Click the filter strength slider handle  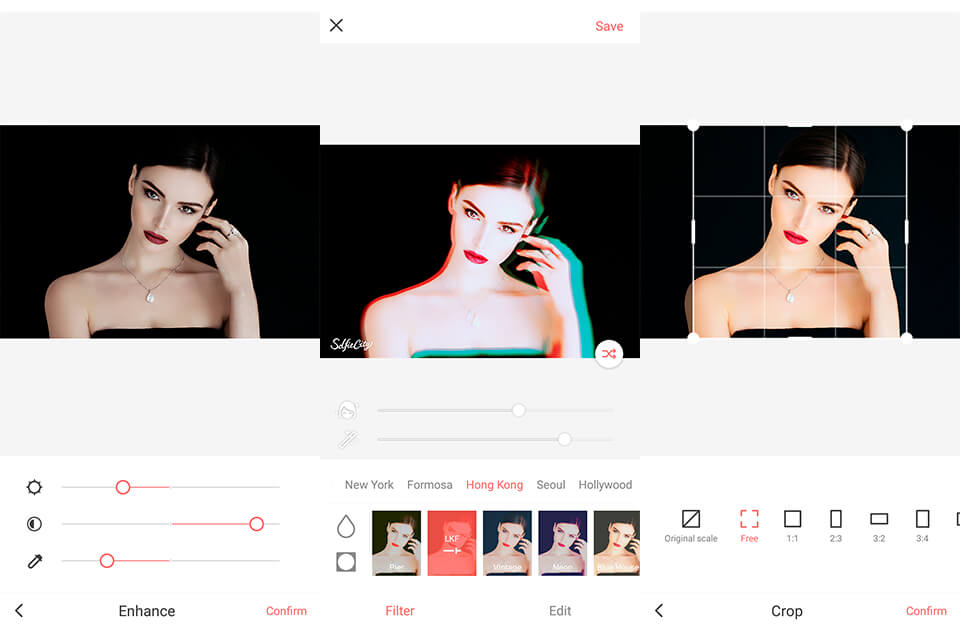click(564, 439)
